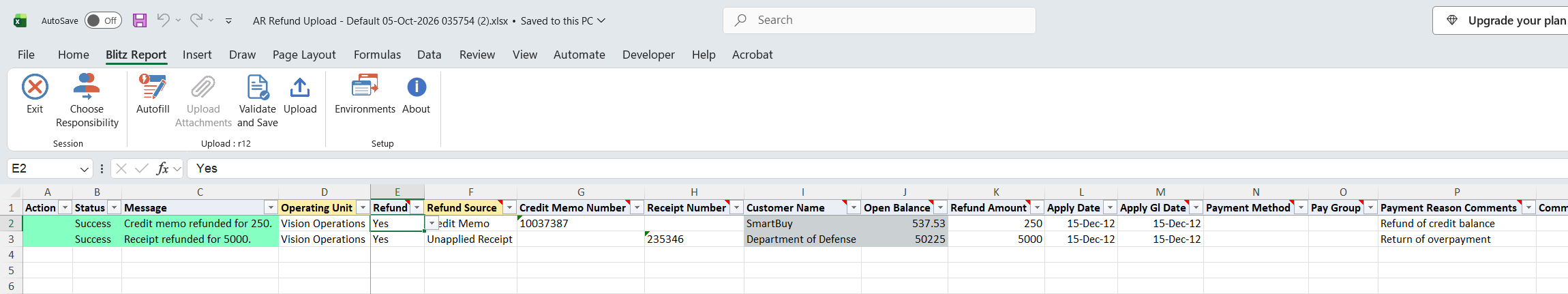Select the Return of overpayment cell
The image size is (1568, 294).
point(1457,239)
